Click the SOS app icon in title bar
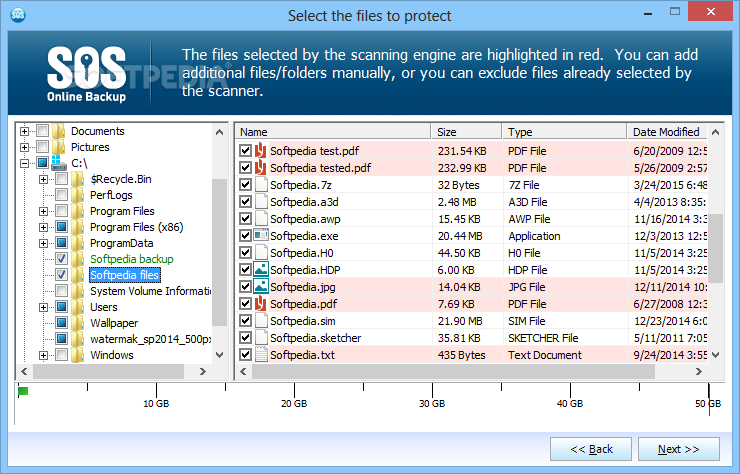740x474 pixels. click(x=18, y=15)
